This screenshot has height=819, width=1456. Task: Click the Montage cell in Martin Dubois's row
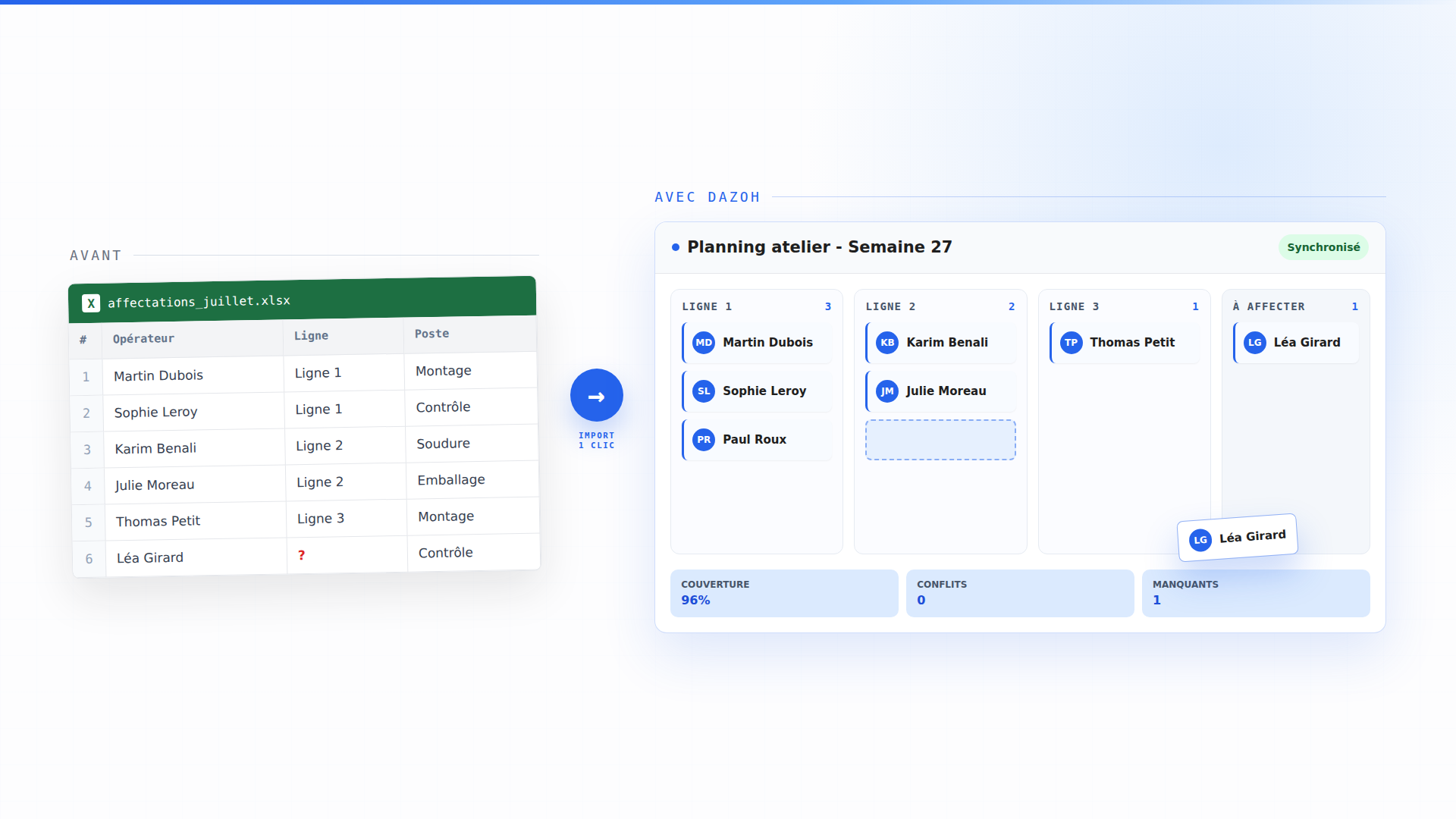(471, 371)
